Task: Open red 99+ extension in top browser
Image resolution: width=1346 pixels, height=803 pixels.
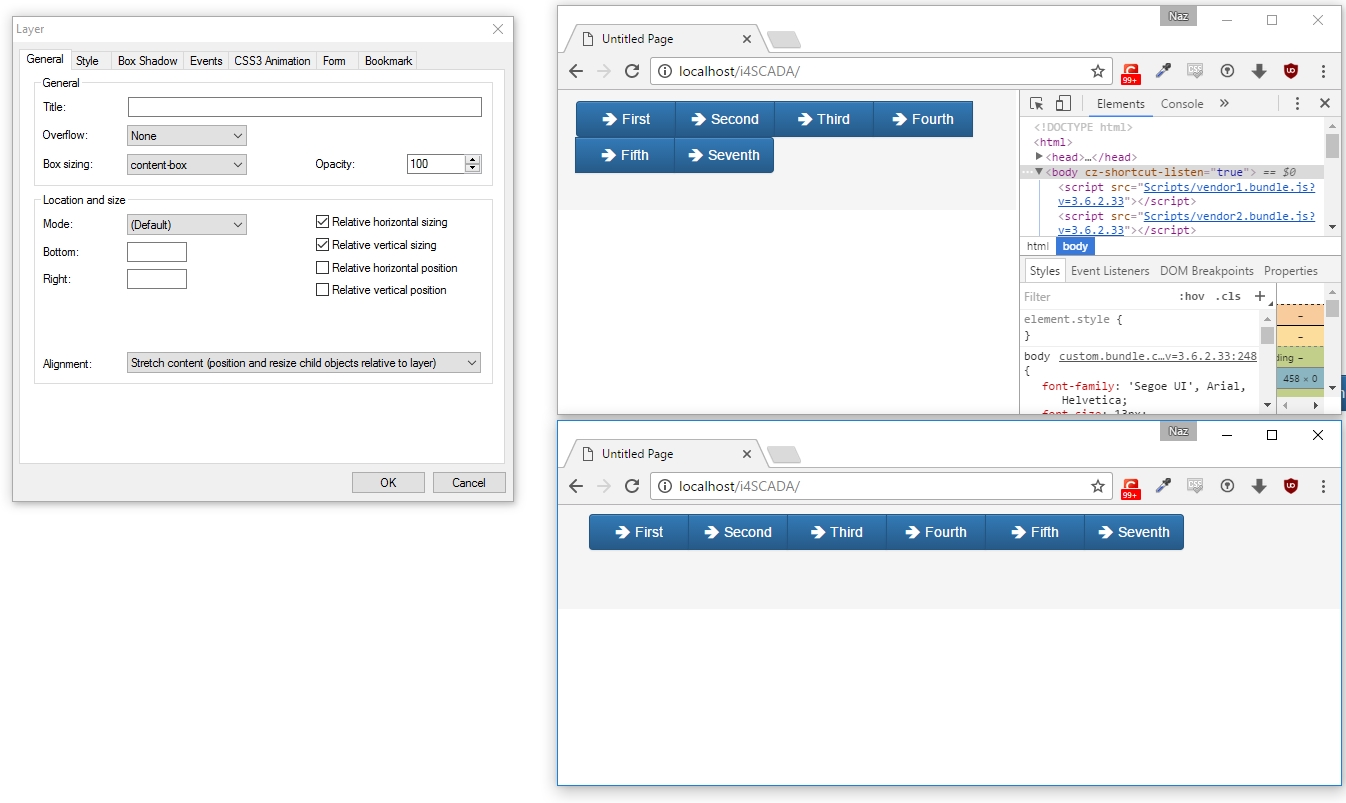Action: click(1131, 72)
